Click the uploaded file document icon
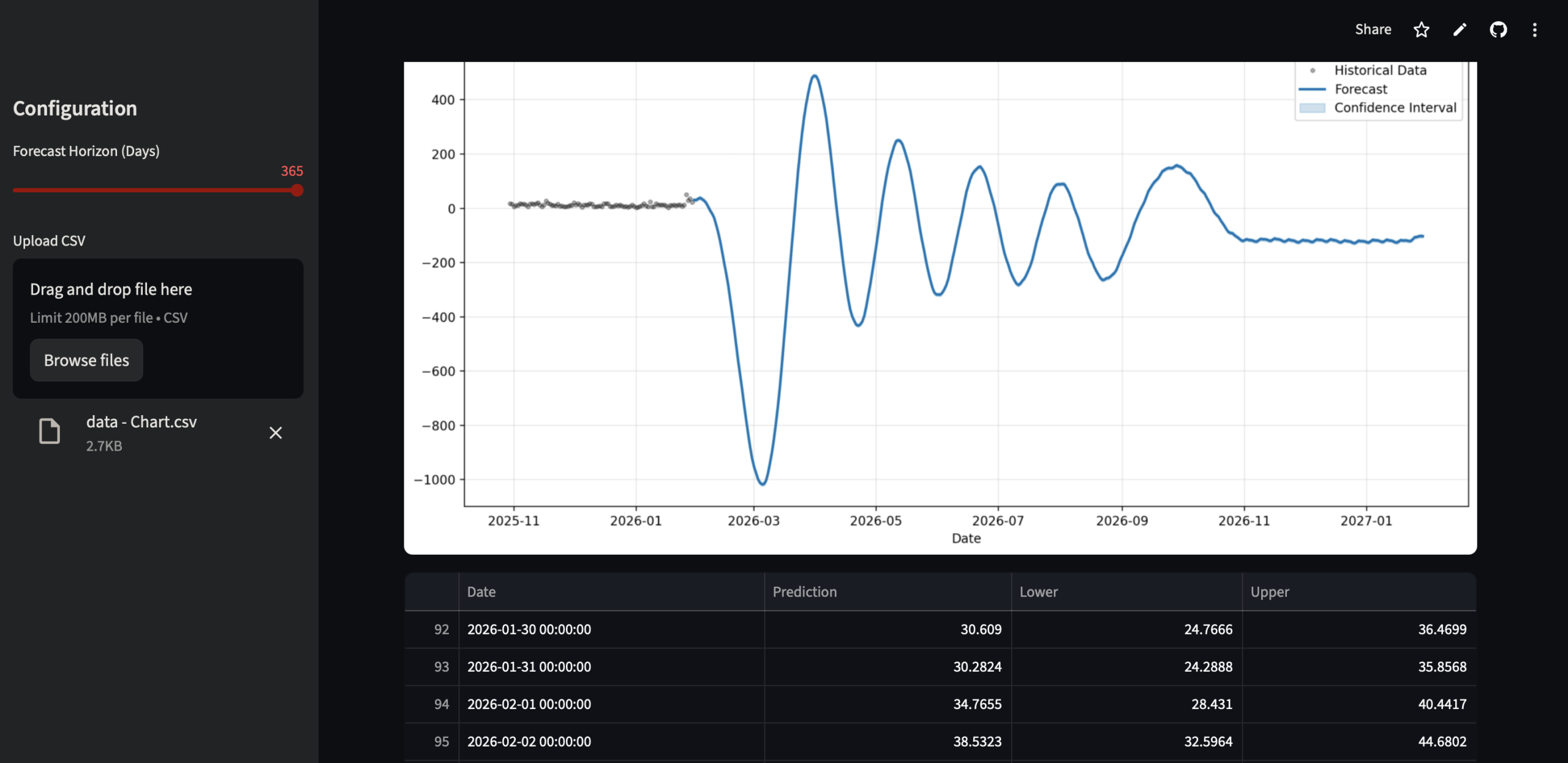The image size is (1568, 763). click(x=50, y=431)
